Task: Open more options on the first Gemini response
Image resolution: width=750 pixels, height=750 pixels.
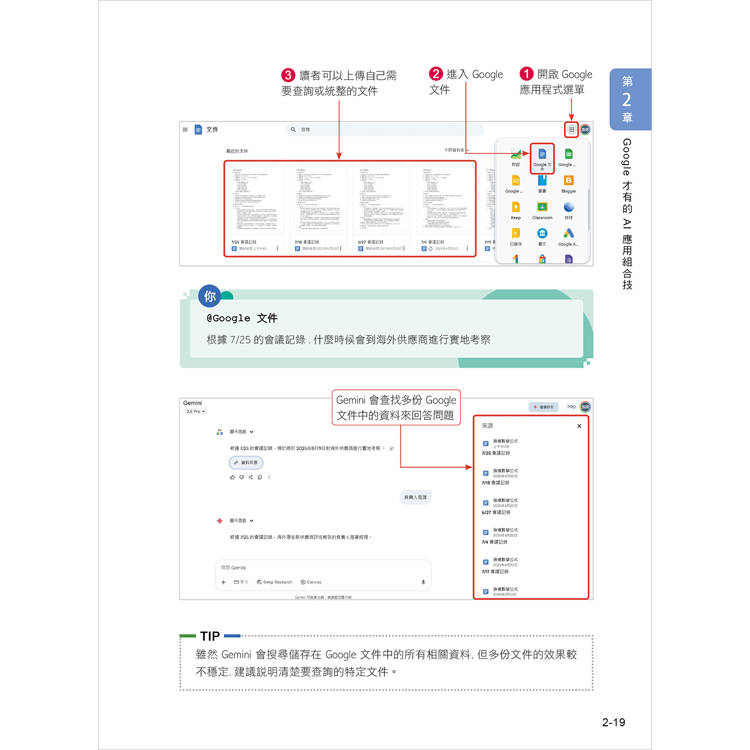Action: tap(269, 477)
